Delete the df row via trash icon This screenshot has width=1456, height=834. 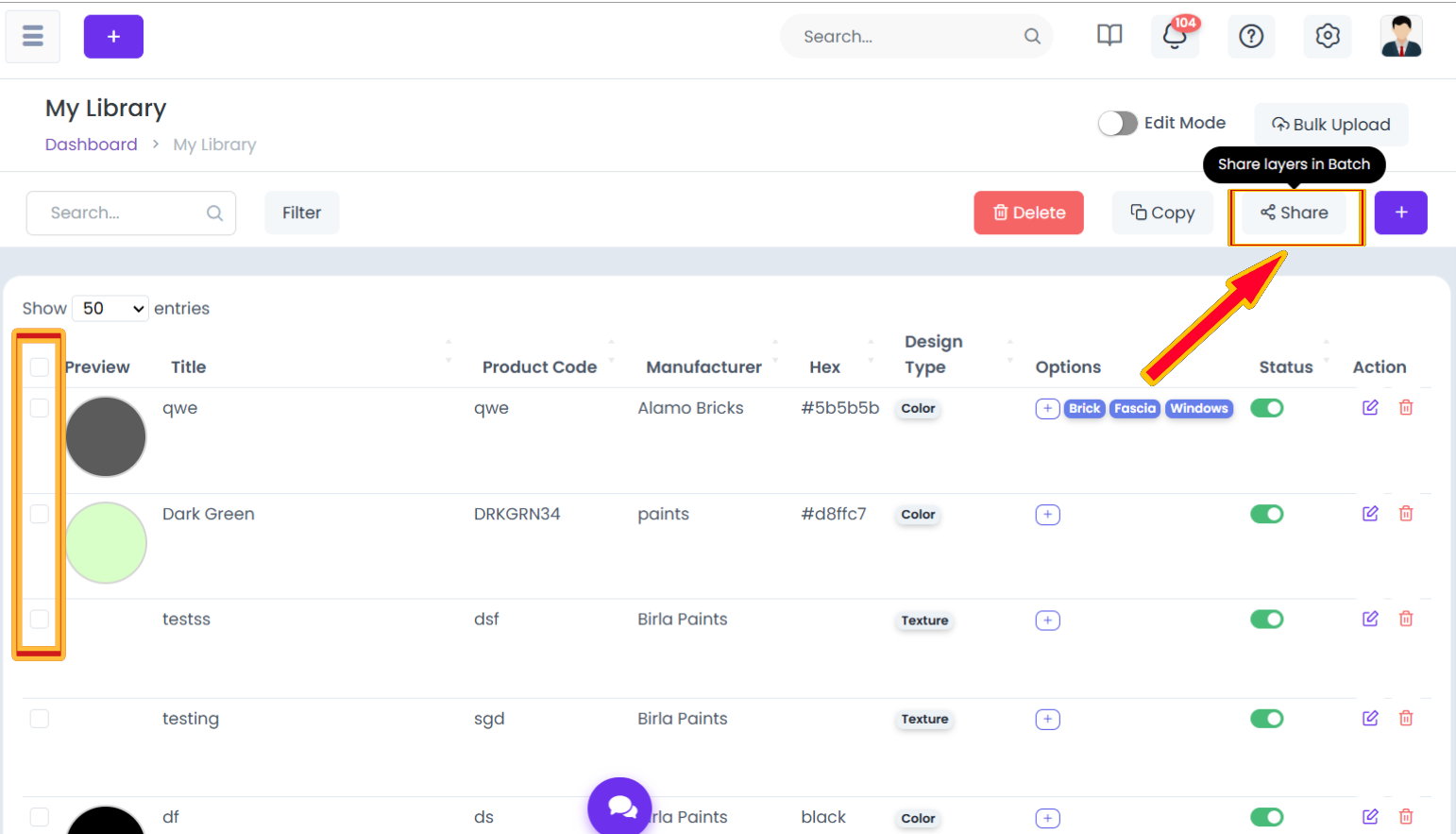1406,816
